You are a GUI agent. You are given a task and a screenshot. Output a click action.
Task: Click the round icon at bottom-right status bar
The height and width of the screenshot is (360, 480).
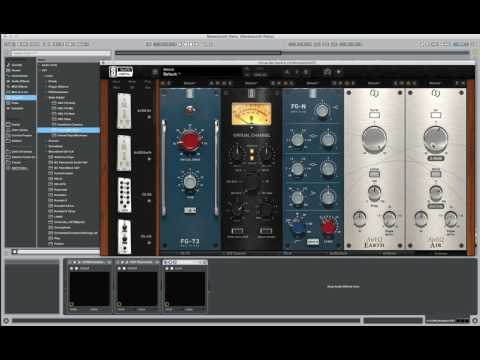[475, 321]
